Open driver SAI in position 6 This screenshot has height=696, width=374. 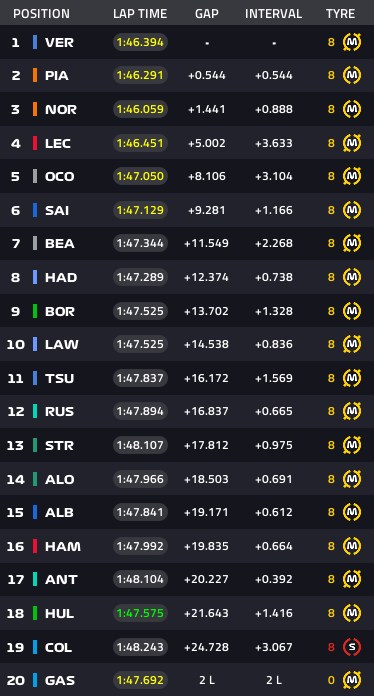[x=57, y=210]
